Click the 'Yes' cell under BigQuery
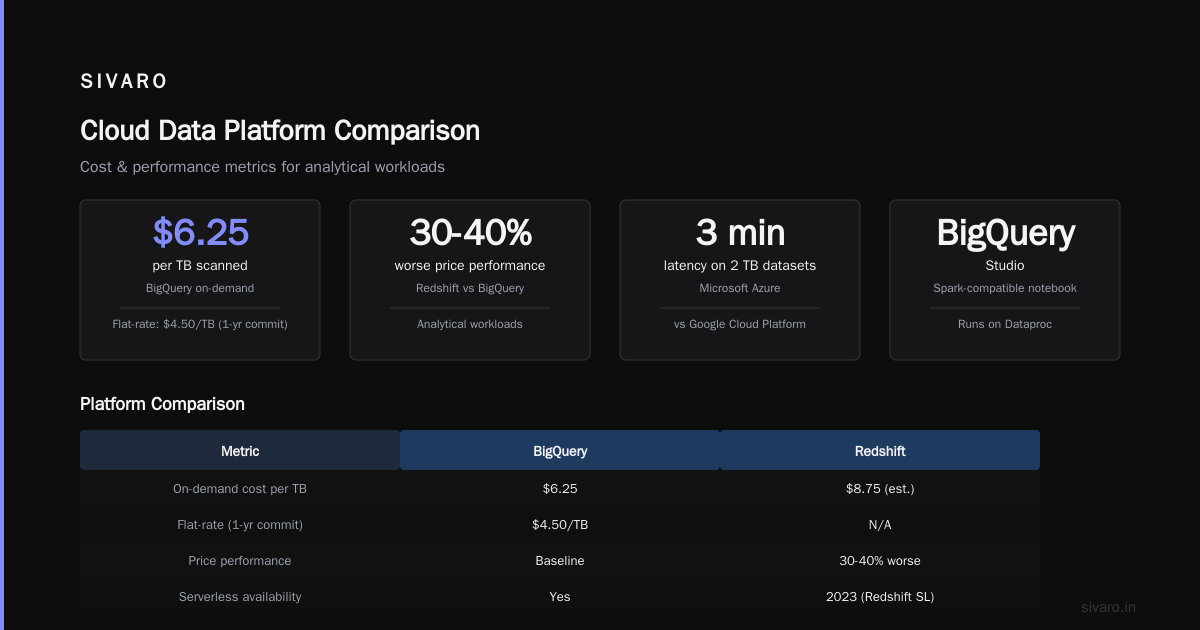 (560, 597)
